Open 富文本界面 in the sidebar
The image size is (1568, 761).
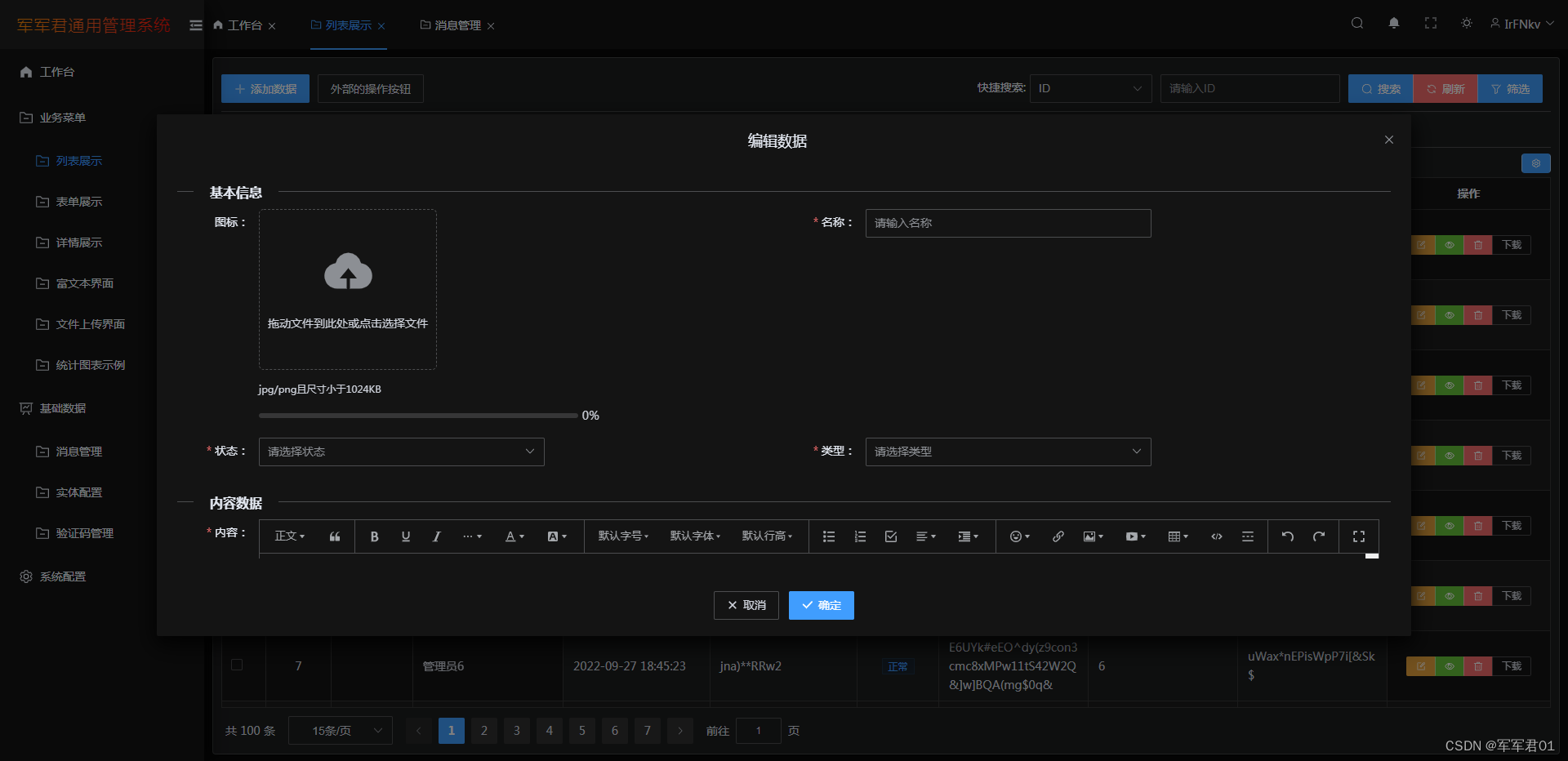[85, 283]
